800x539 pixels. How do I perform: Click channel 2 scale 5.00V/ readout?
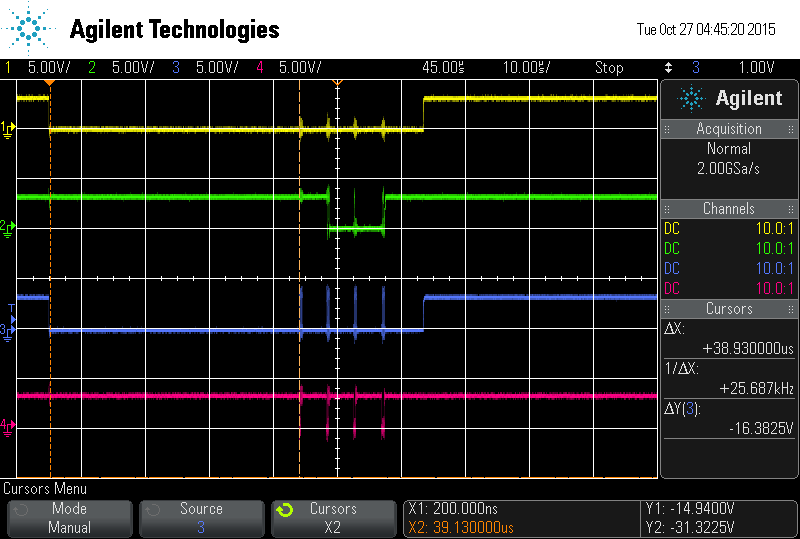click(133, 67)
